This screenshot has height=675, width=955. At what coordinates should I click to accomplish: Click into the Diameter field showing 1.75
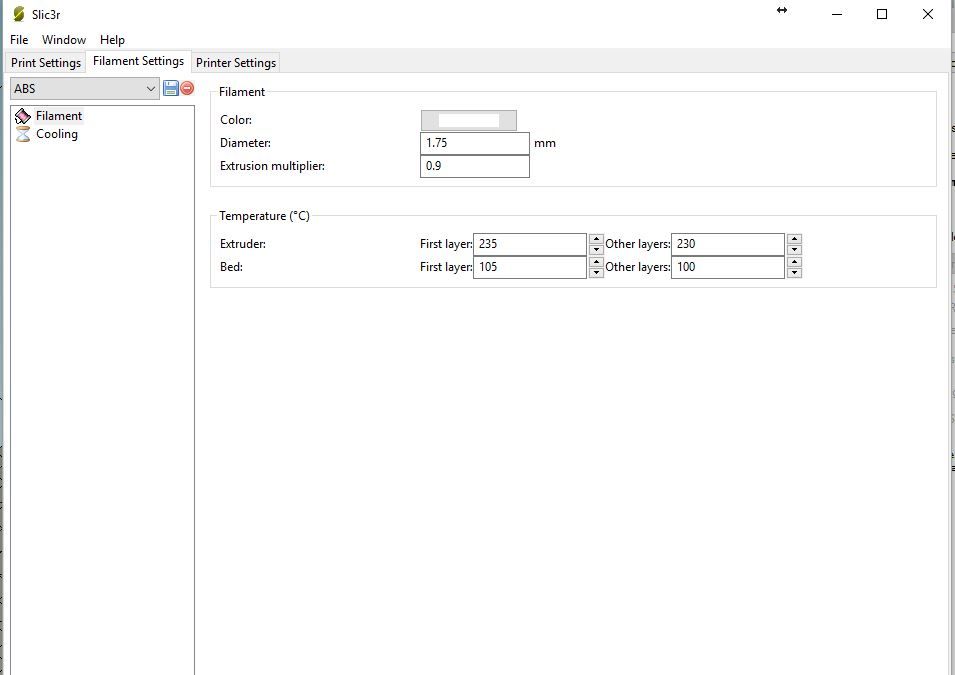pyautogui.click(x=474, y=143)
